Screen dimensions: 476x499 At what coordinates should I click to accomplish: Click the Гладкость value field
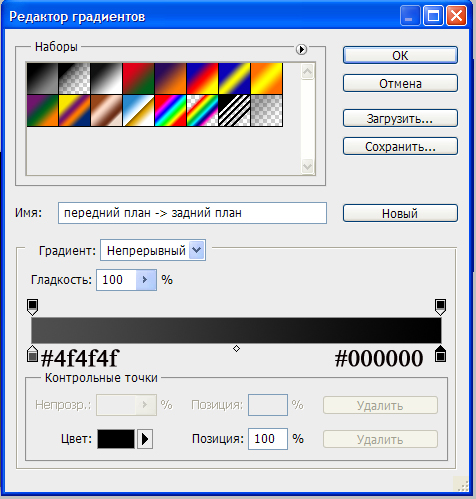[x=116, y=280]
